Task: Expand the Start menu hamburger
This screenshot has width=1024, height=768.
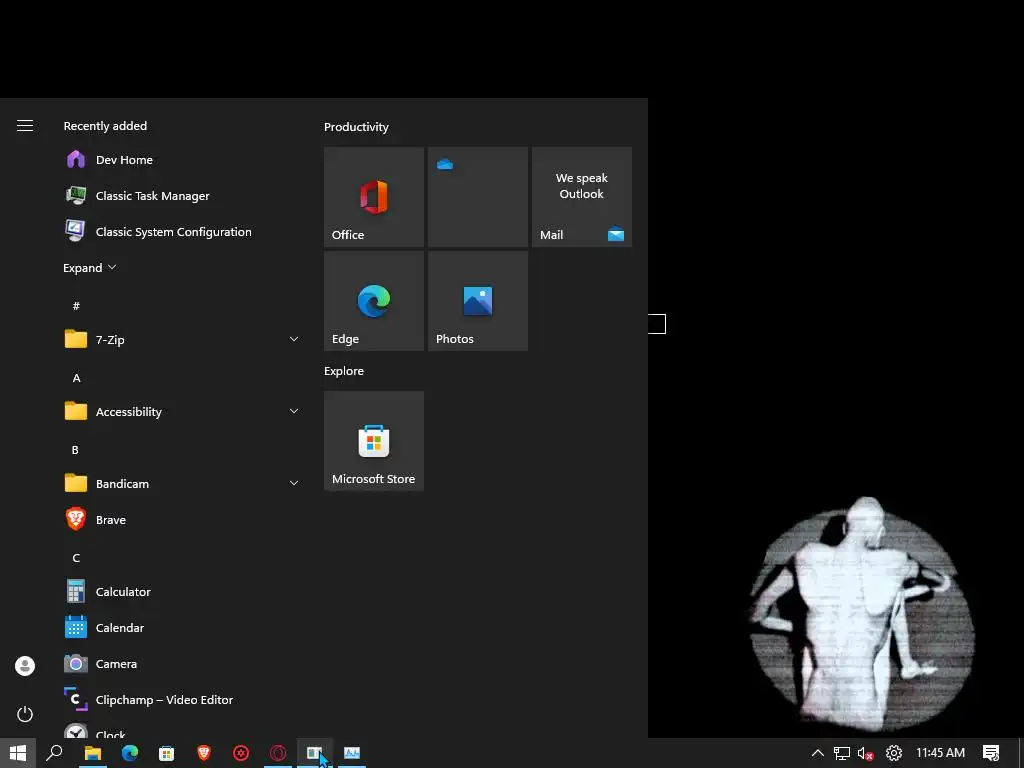Action: pyautogui.click(x=25, y=125)
